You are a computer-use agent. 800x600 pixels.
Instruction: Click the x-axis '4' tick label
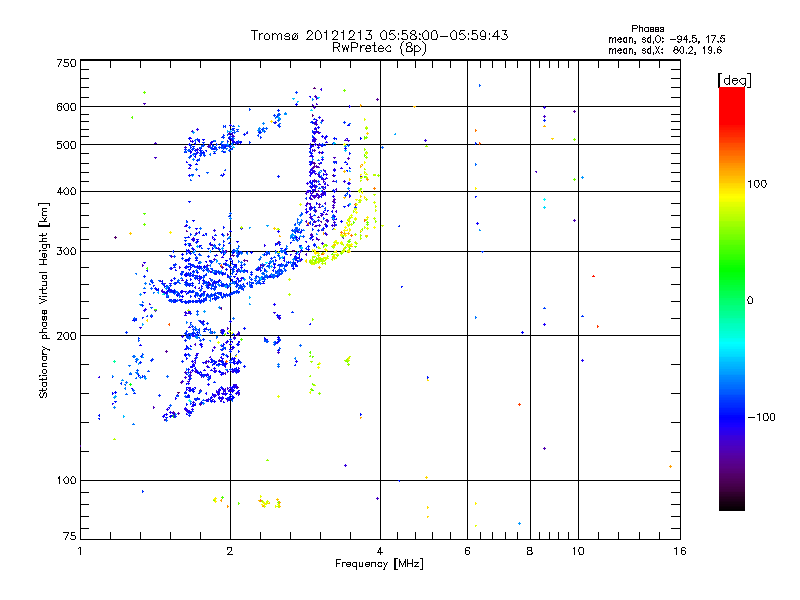pos(380,551)
